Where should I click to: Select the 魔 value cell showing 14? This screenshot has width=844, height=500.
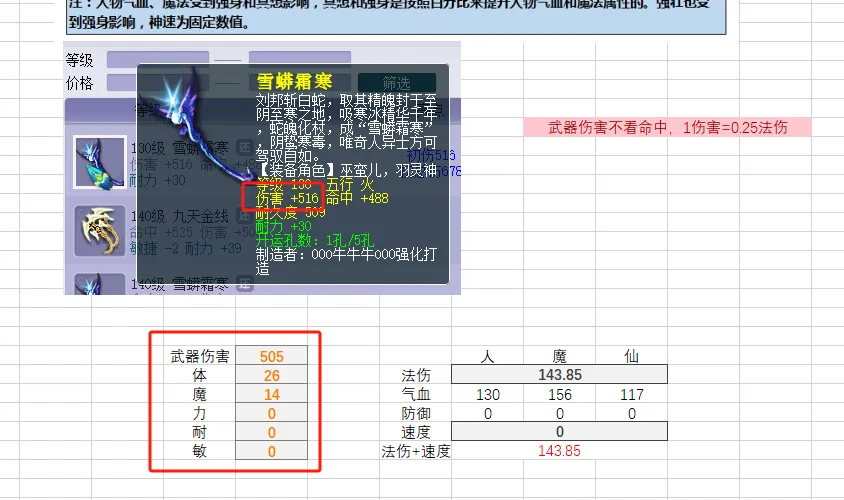click(x=270, y=394)
